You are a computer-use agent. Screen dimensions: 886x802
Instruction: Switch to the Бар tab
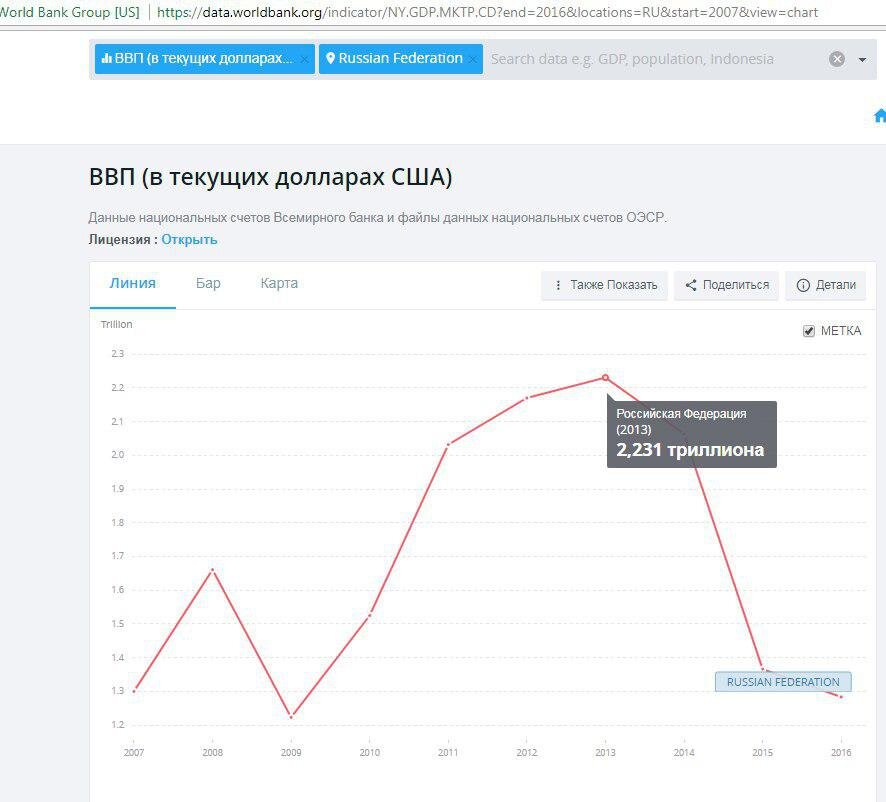208,283
